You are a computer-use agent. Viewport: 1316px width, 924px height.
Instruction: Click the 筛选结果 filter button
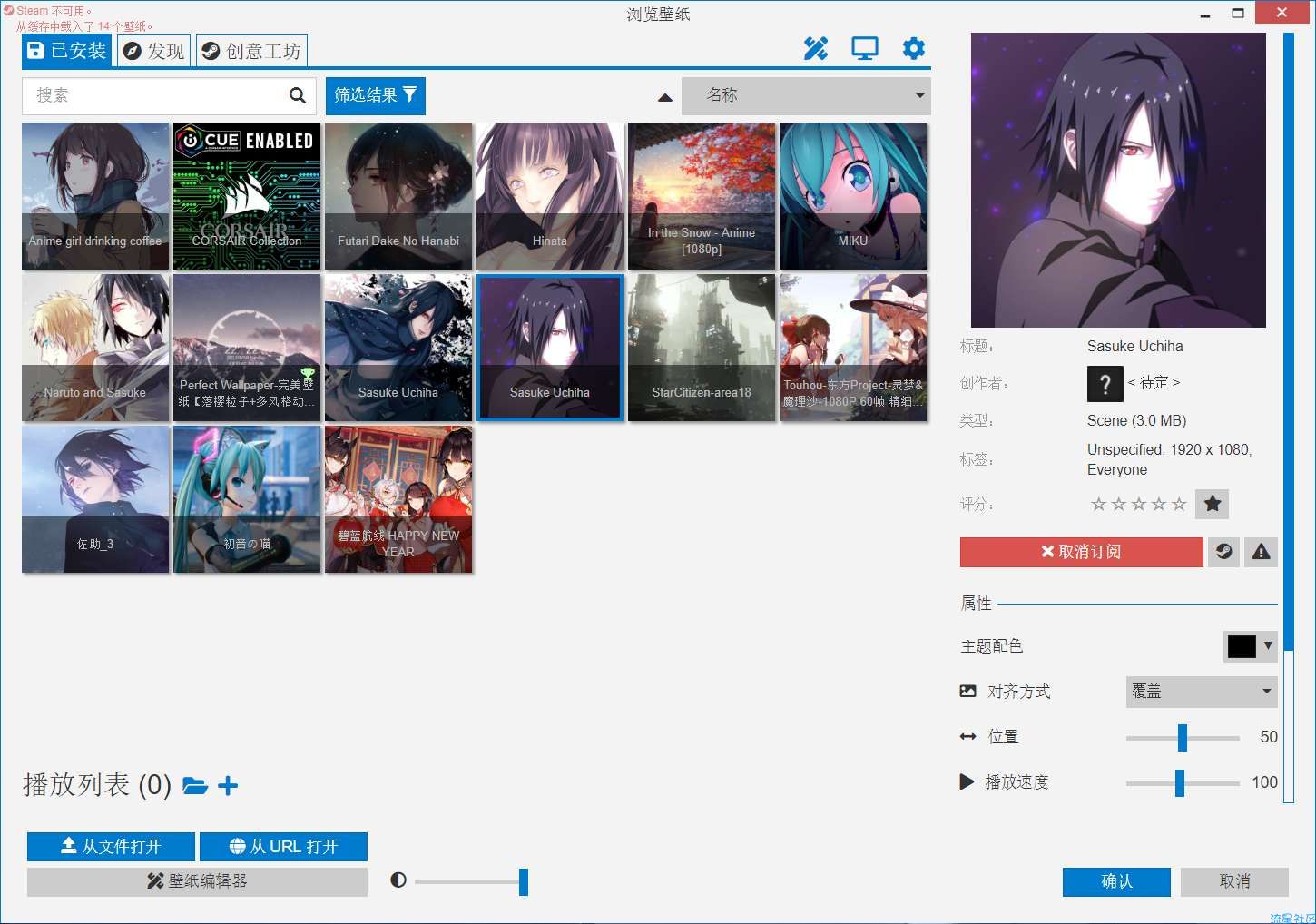pos(375,95)
